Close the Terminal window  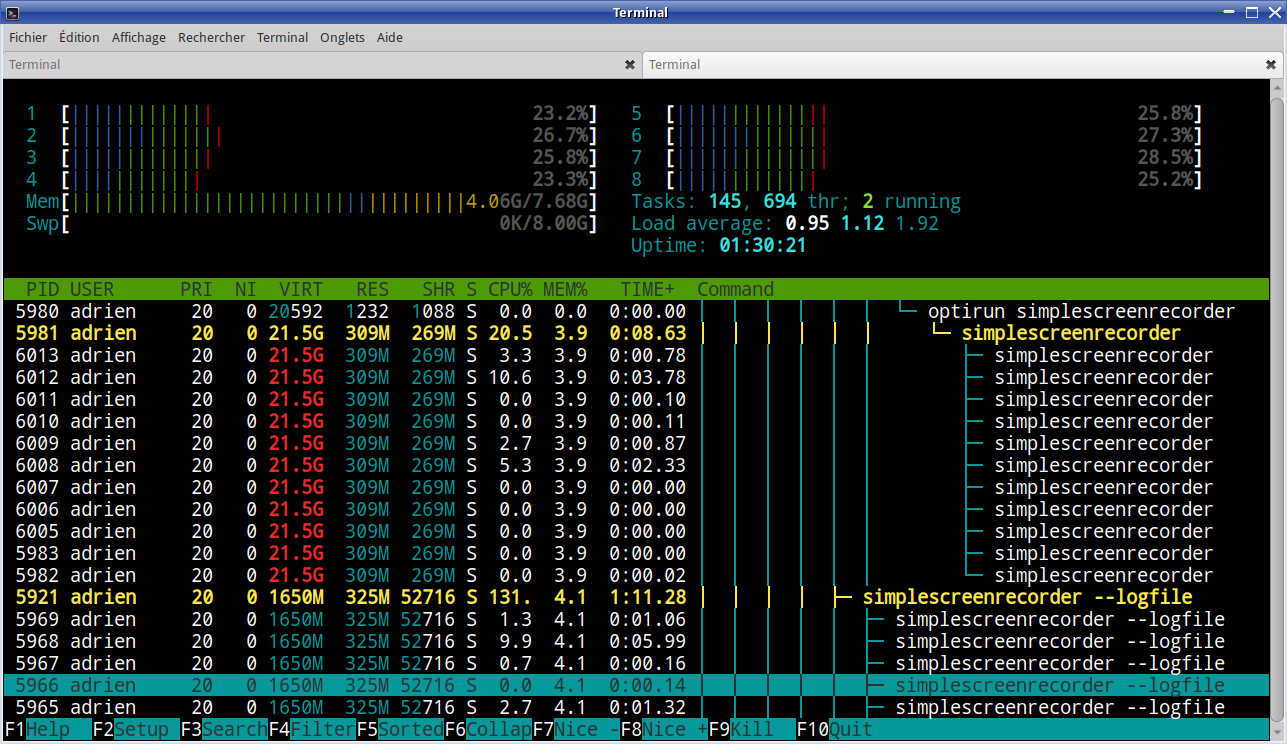1273,12
